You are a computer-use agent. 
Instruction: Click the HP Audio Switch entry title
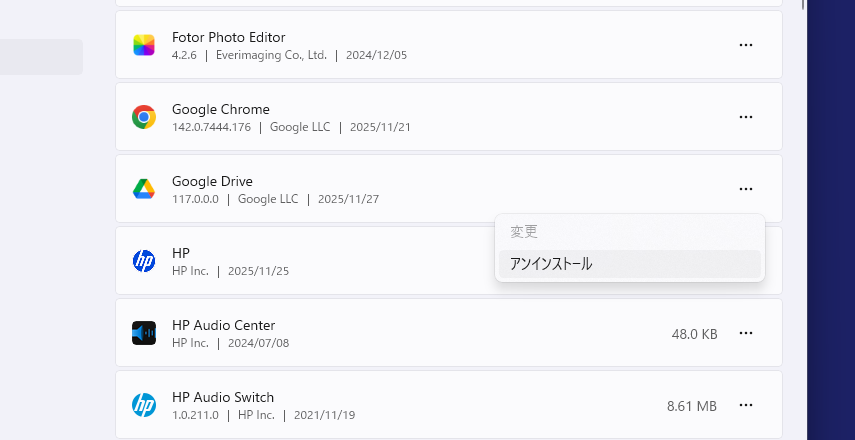(222, 397)
